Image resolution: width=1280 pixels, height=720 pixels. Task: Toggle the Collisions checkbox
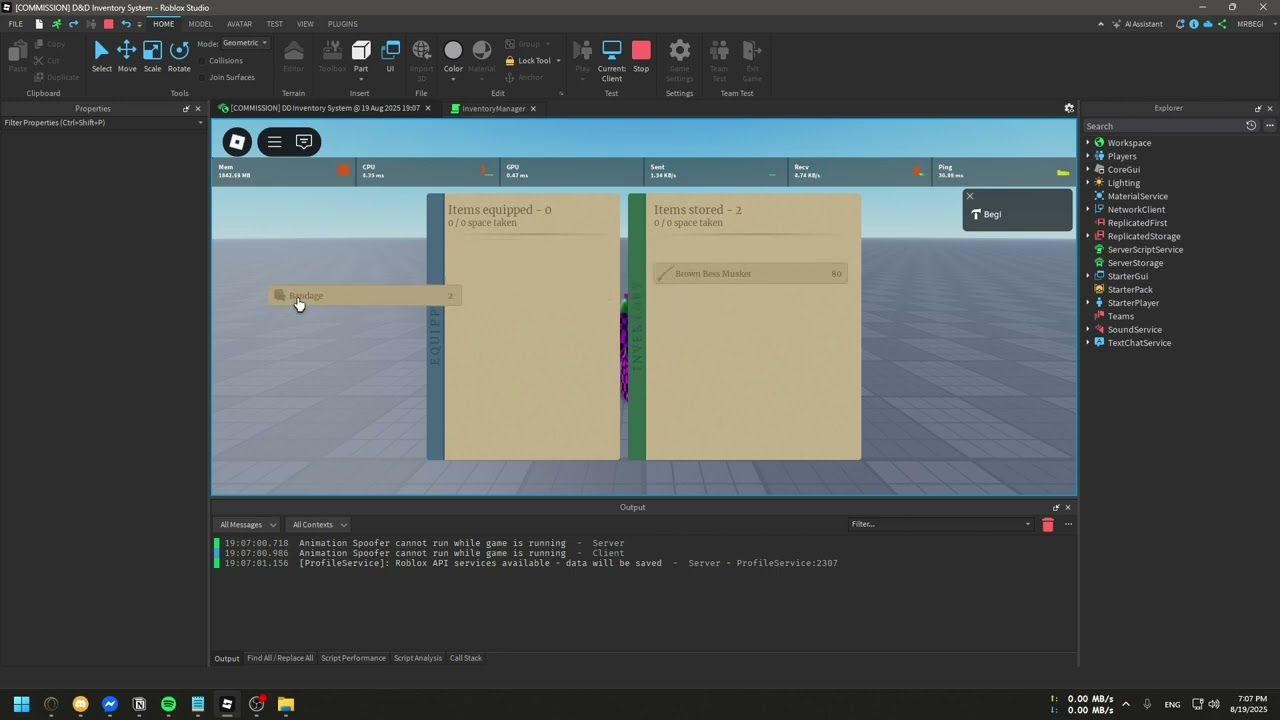(202, 61)
